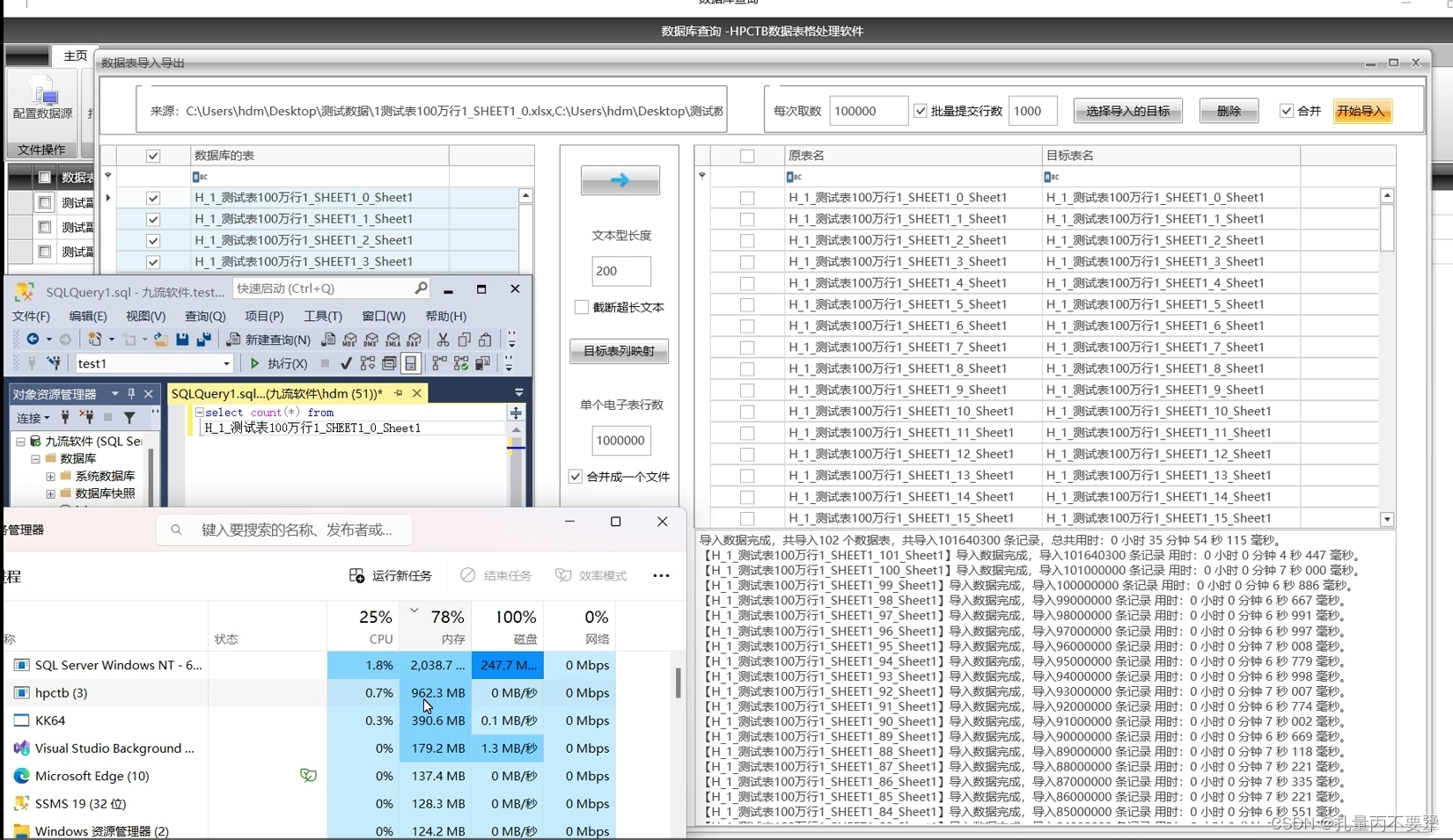The image size is (1453, 840).
Task: Toggle the 合并 checkbox near 开始导入
Action: coord(1287,111)
